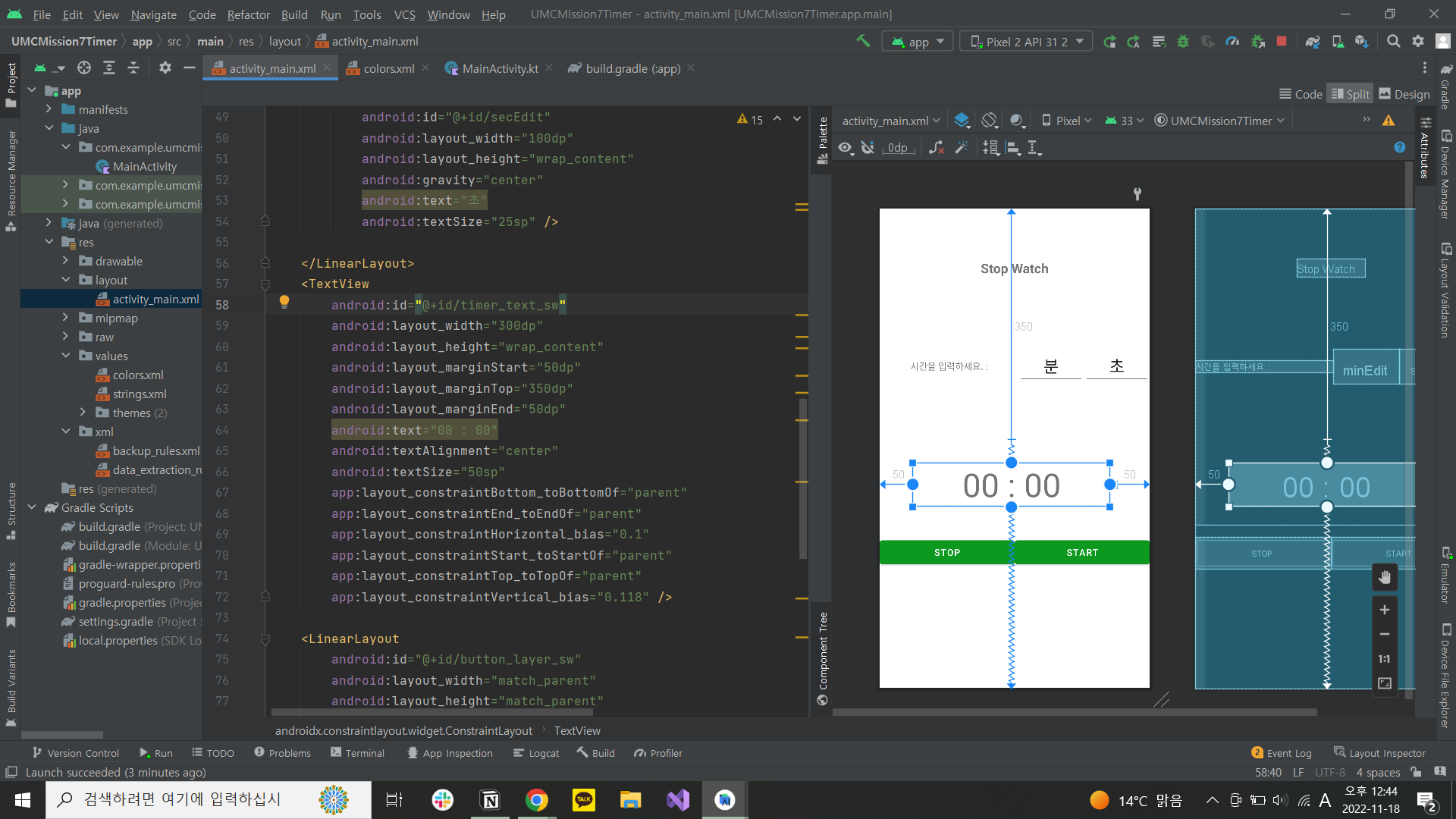The height and width of the screenshot is (819, 1456).
Task: Collapse the Gradle Scripts node
Action: 32,507
